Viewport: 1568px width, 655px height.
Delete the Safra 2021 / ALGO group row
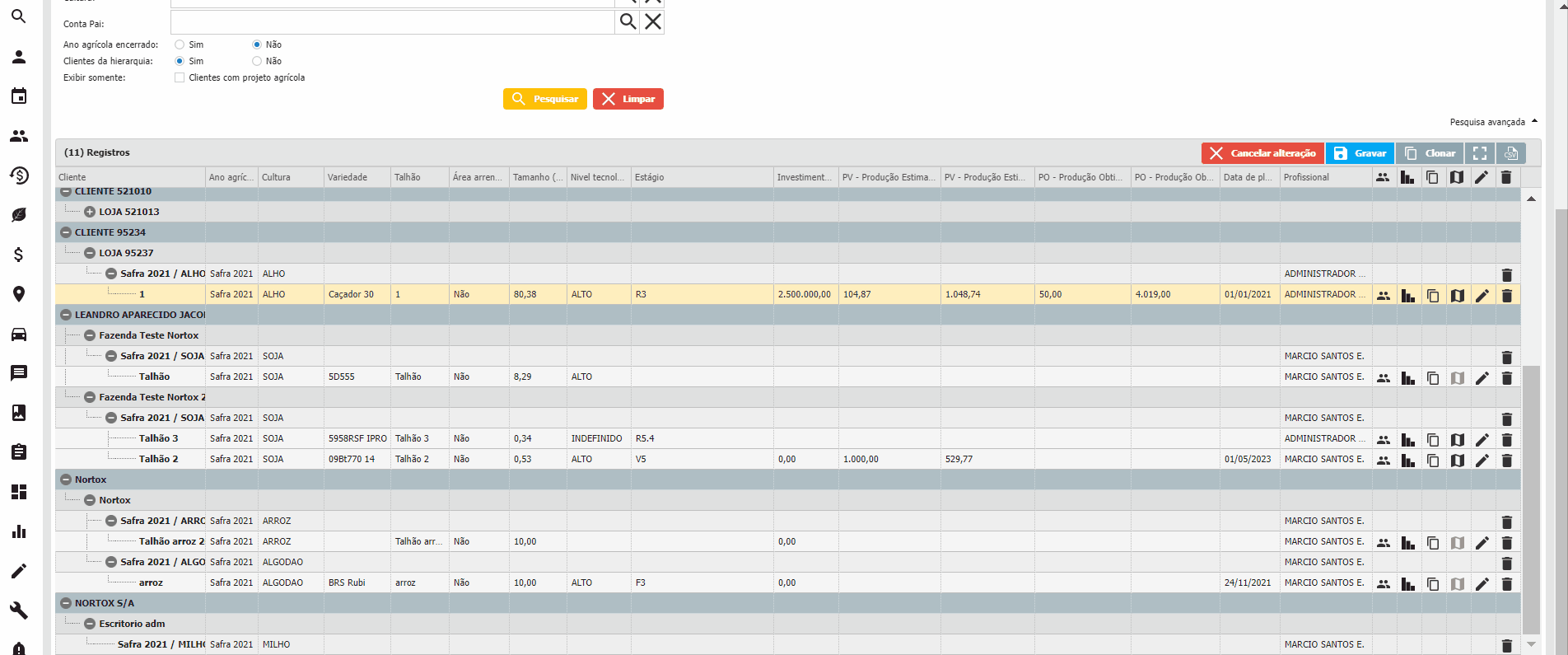[x=1507, y=563]
